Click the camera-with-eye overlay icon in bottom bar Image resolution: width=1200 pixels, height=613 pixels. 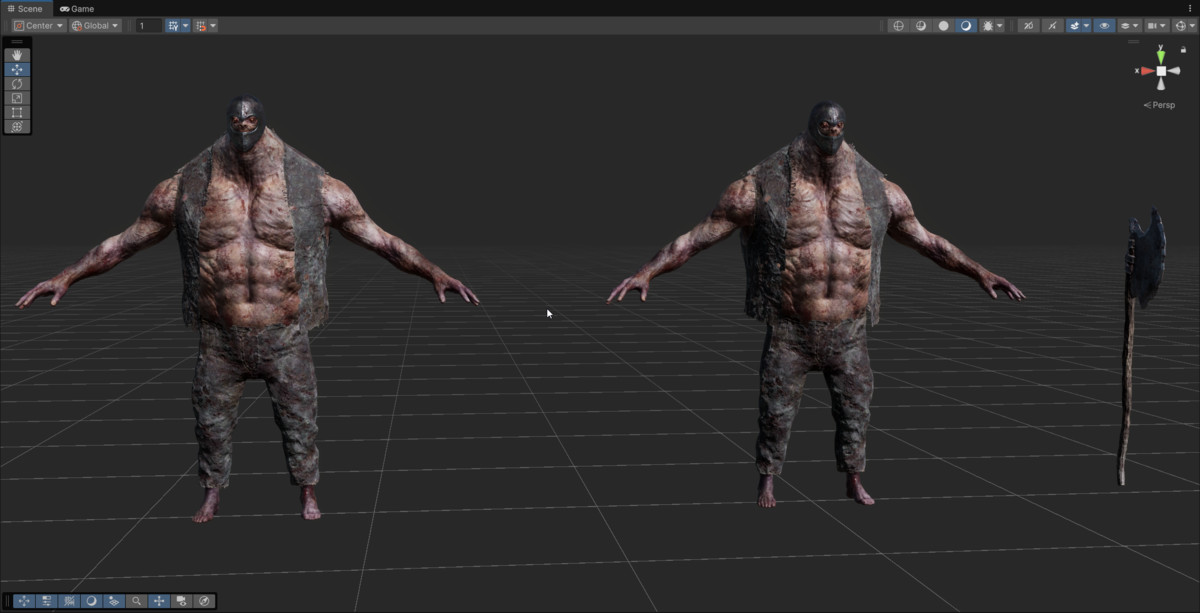181,601
